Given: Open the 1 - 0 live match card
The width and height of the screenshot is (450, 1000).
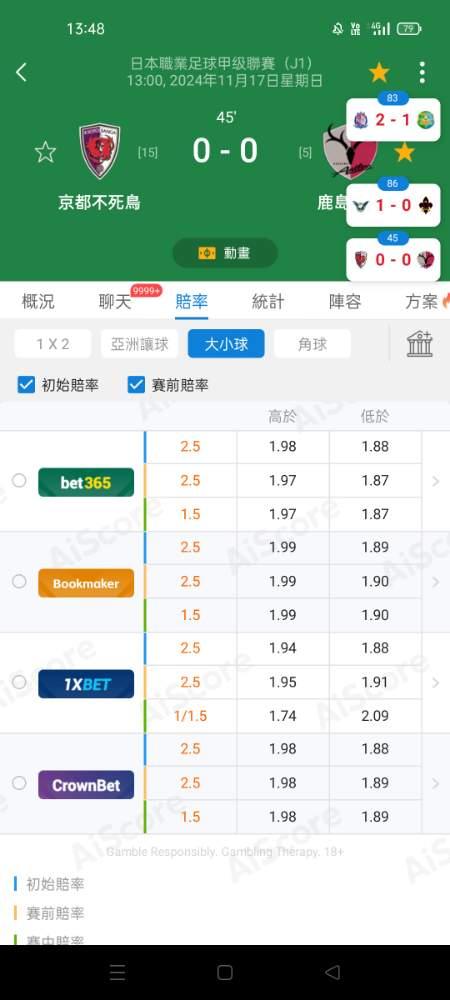Looking at the screenshot, I should (x=393, y=205).
